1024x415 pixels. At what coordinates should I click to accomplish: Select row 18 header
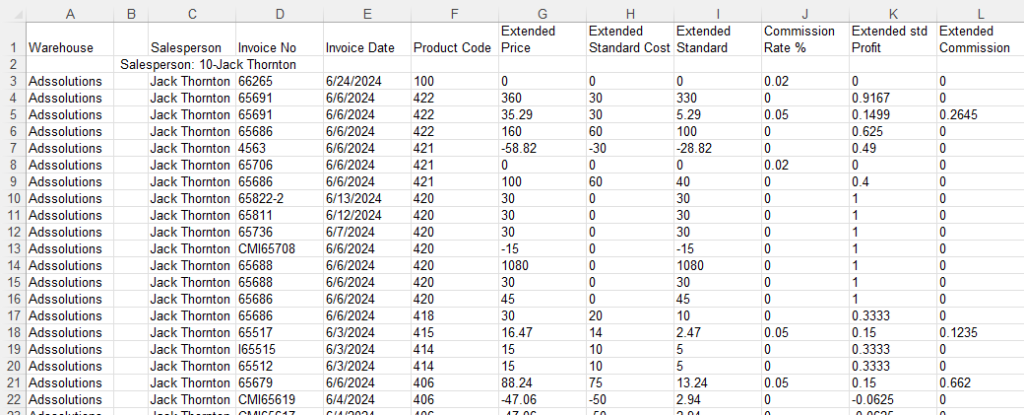pyautogui.click(x=13, y=333)
